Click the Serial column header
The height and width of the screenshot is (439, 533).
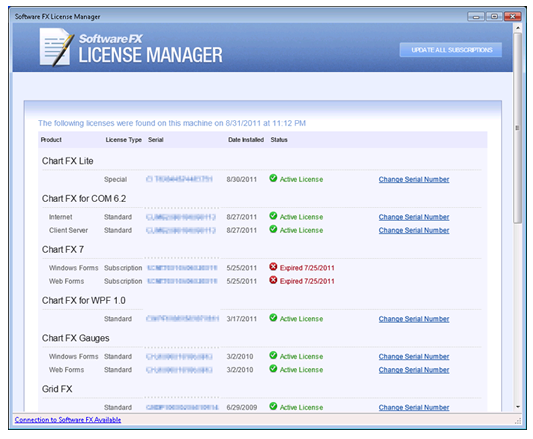156,140
